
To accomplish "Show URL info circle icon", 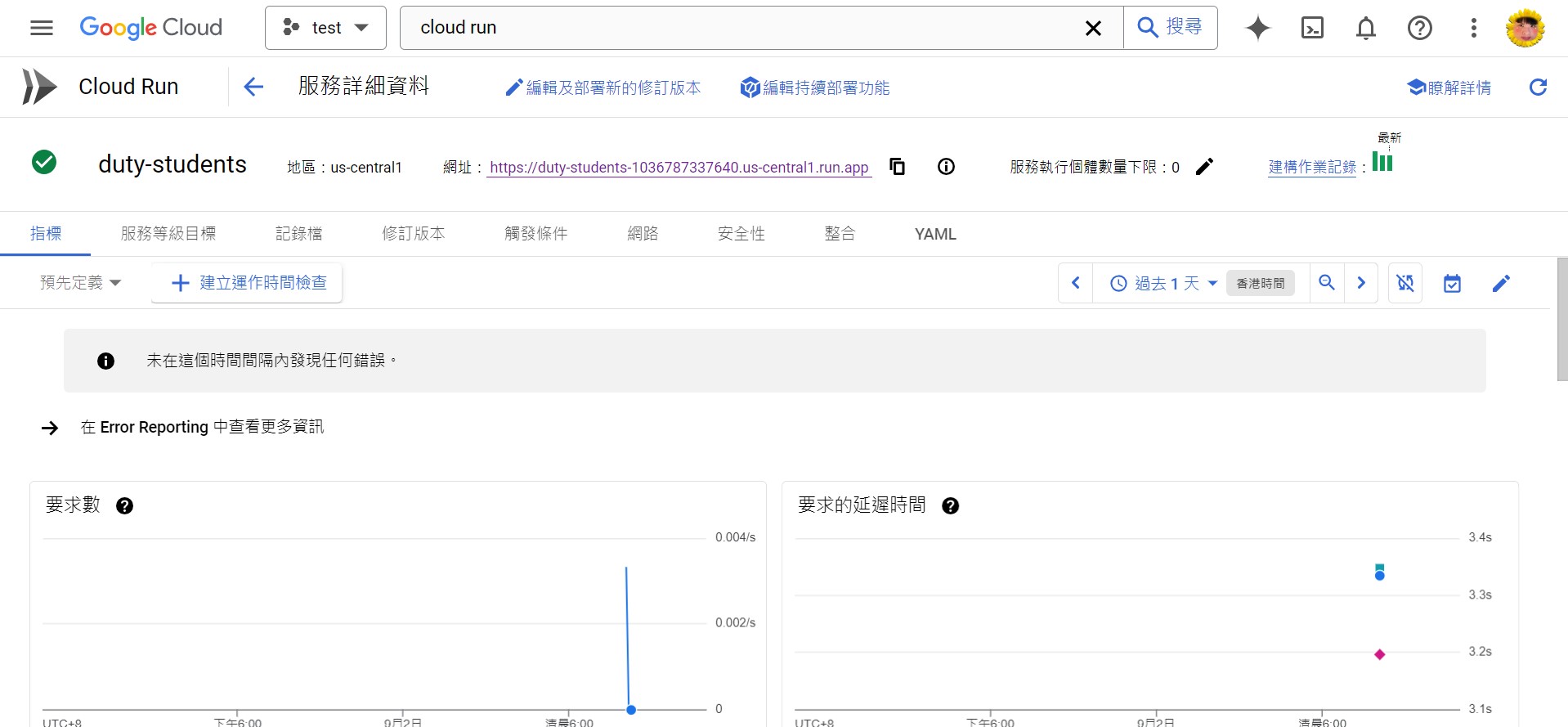I will pos(946,167).
